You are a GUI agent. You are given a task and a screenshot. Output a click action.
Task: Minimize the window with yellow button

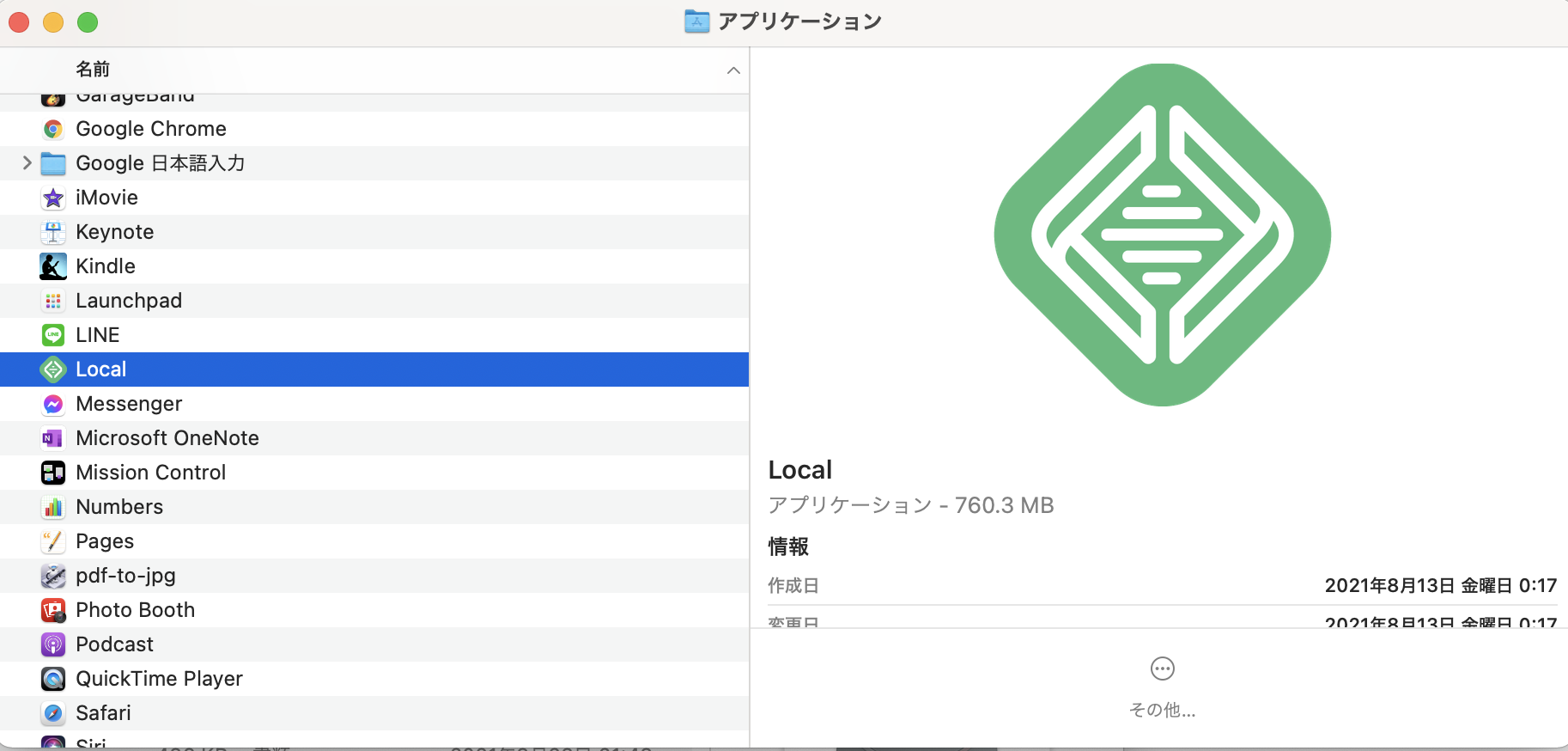coord(53,22)
